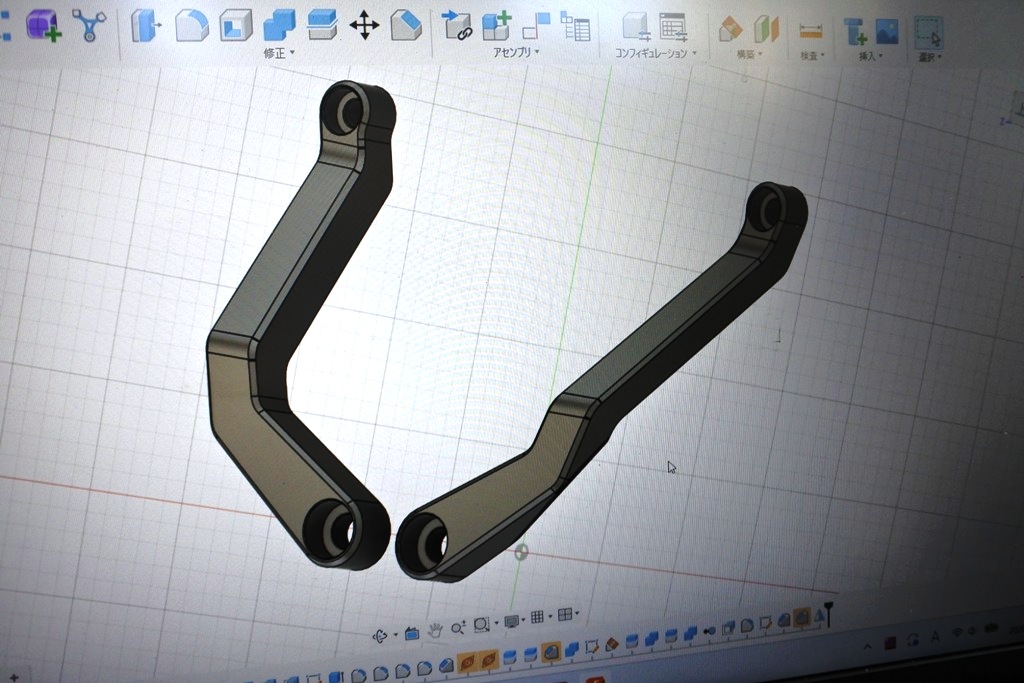The height and width of the screenshot is (683, 1024).
Task: Expand the 修正 dropdown menu
Action: pyautogui.click(x=277, y=53)
